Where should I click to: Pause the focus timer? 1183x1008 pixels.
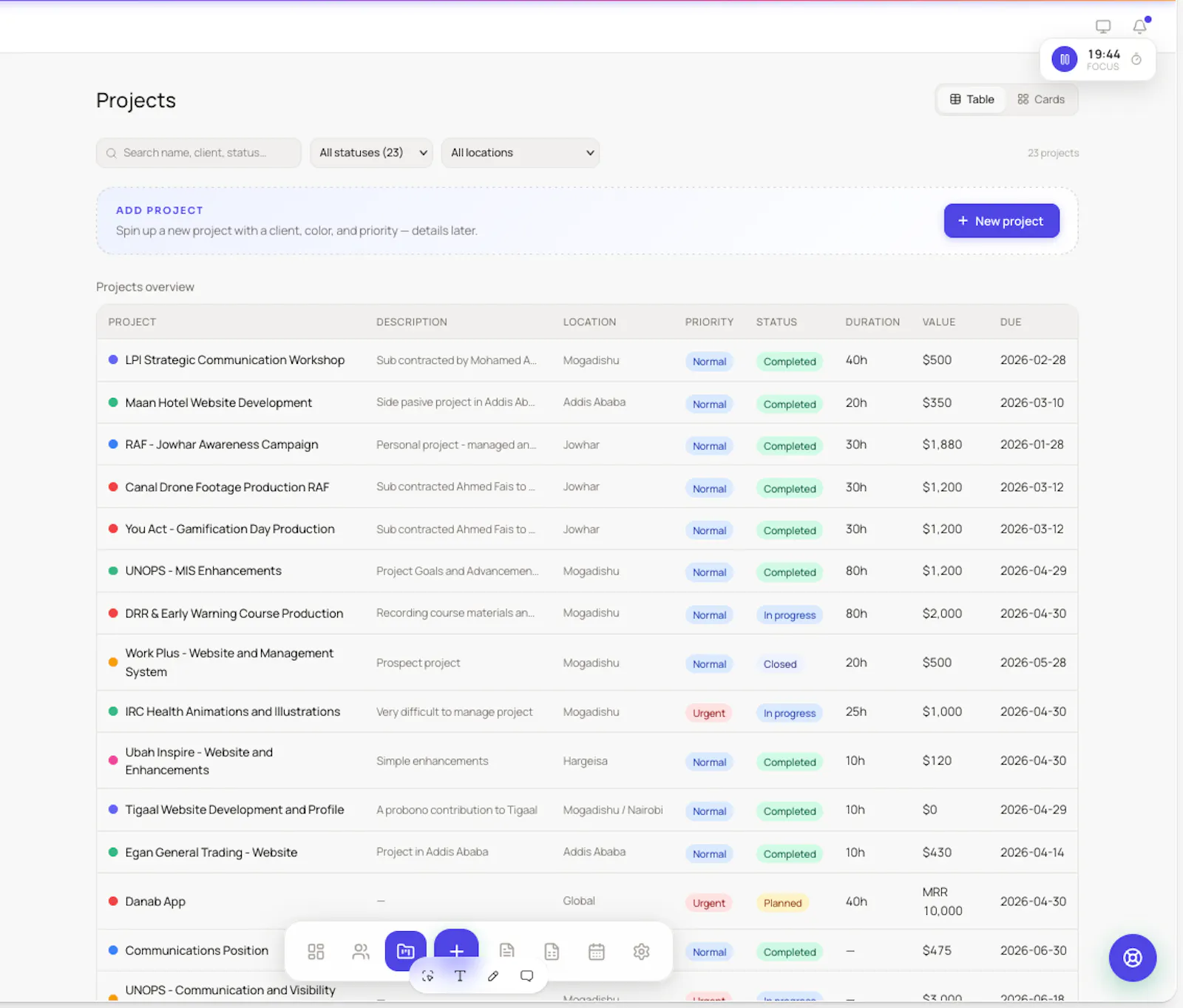coord(1065,59)
